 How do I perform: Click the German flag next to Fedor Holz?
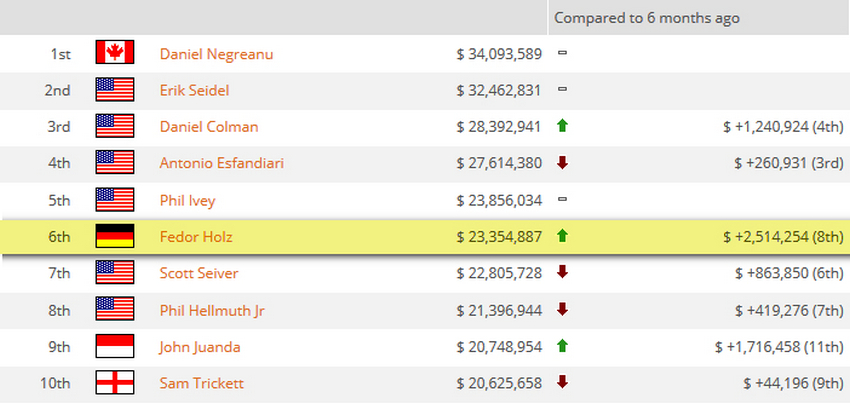[115, 237]
